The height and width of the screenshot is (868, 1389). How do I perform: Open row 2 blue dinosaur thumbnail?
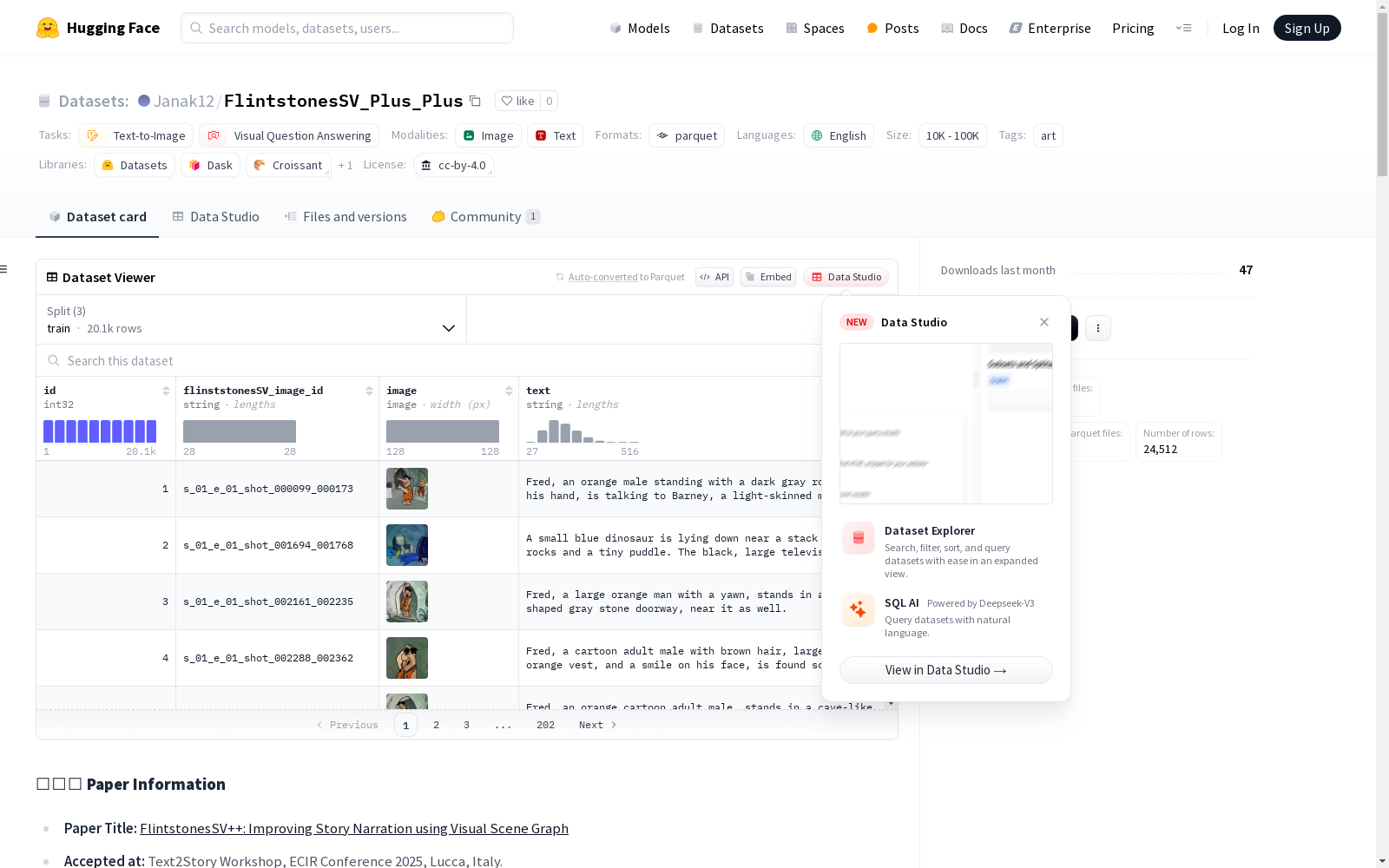(407, 545)
